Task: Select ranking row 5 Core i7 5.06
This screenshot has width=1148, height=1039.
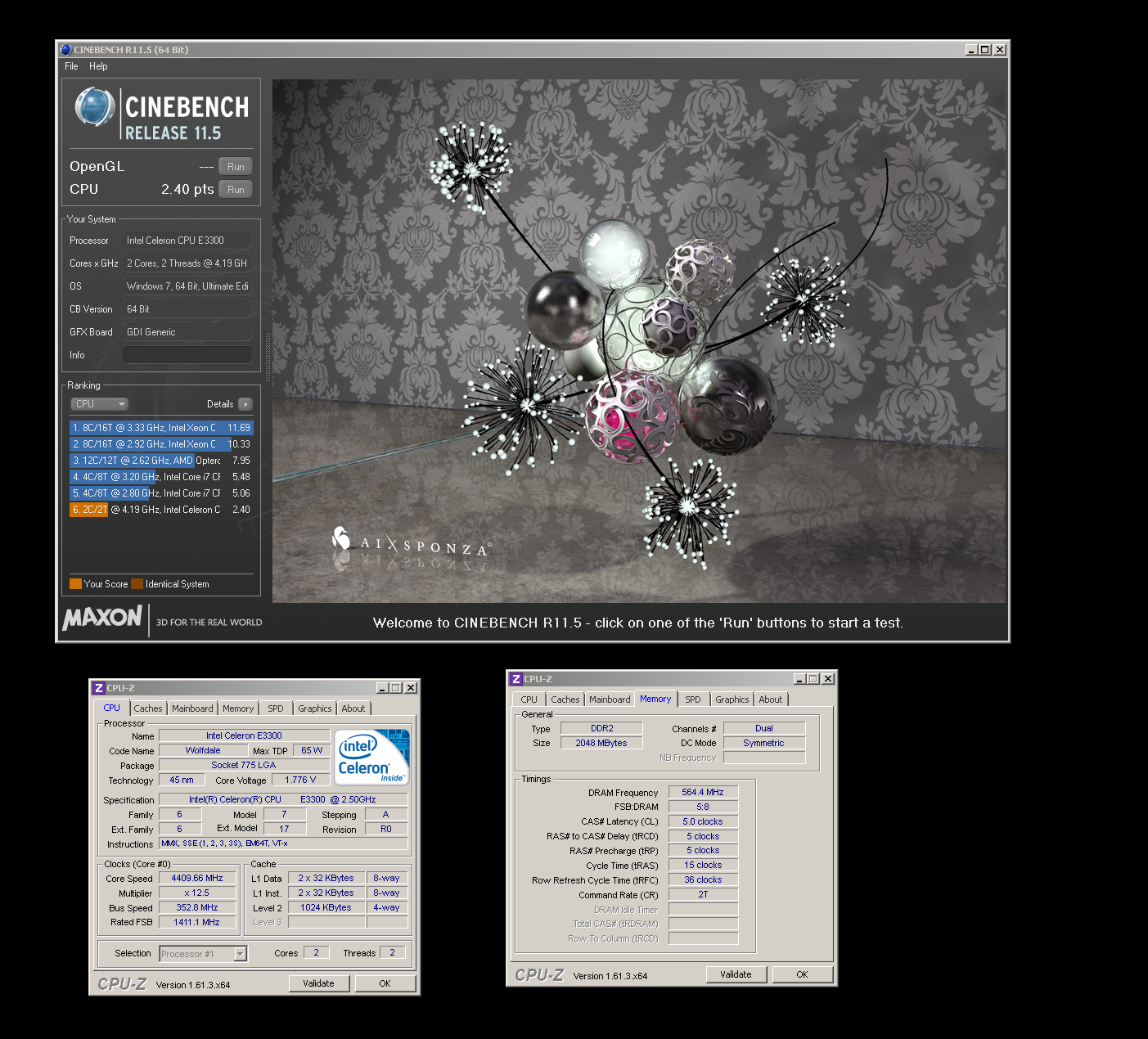Action: pyautogui.click(x=161, y=493)
